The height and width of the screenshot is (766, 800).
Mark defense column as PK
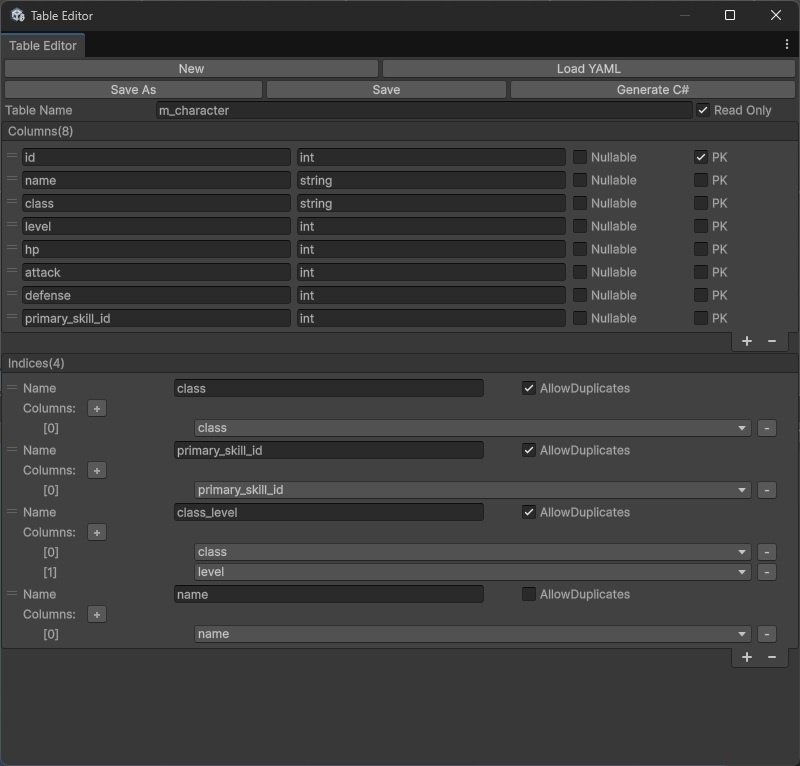coord(701,295)
